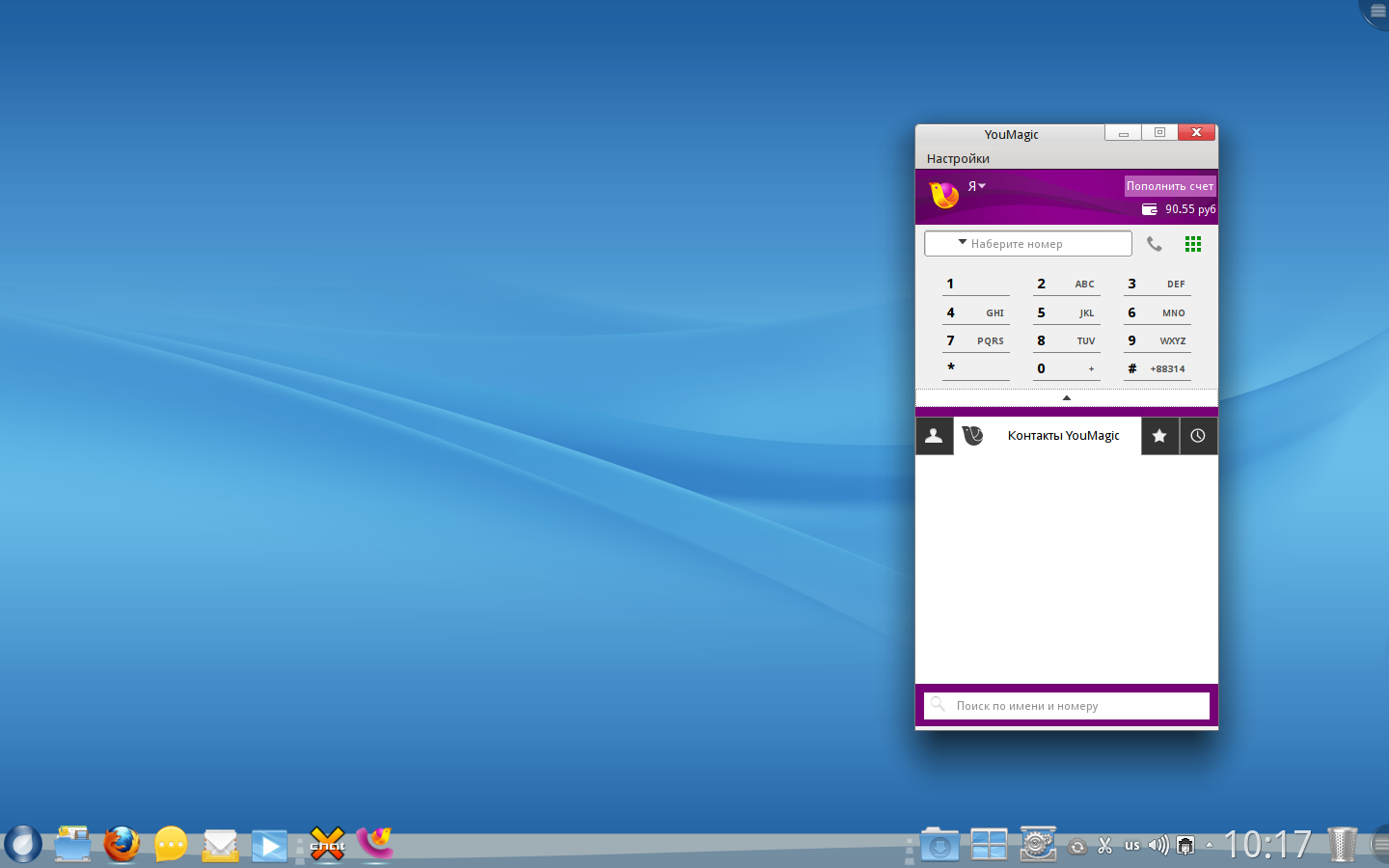Click the gray call handset icon
Screen dimensions: 1389x868
click(x=1155, y=244)
